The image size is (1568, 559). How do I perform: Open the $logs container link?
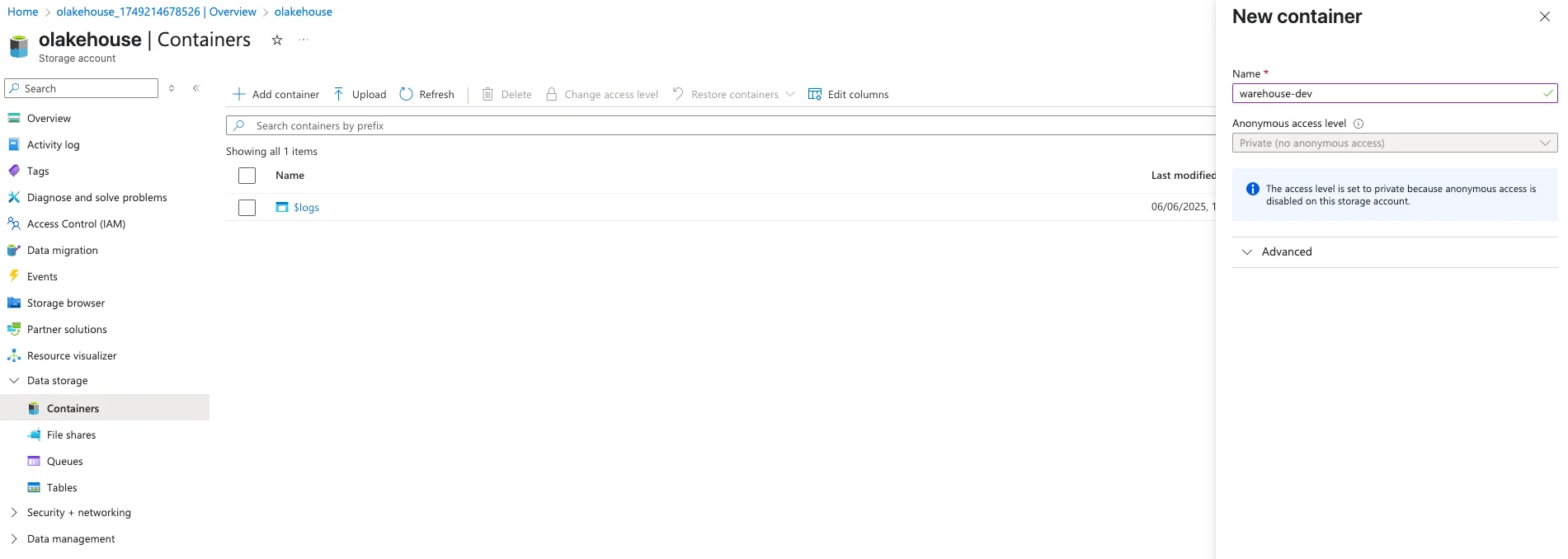pos(306,208)
